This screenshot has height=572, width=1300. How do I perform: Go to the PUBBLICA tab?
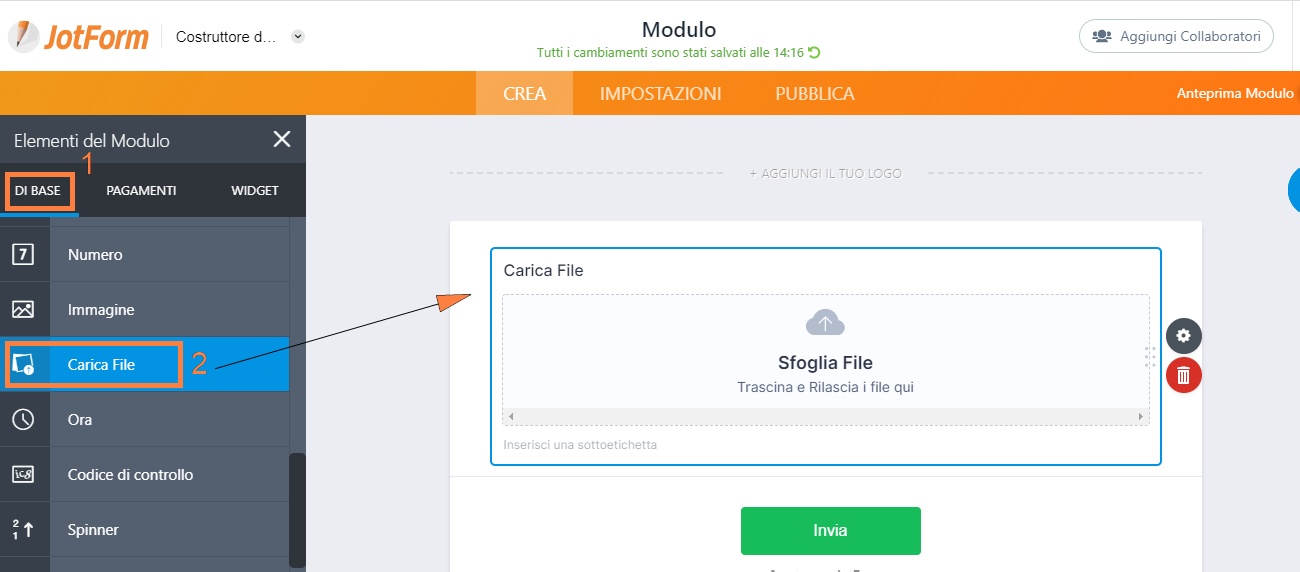pyautogui.click(x=814, y=94)
